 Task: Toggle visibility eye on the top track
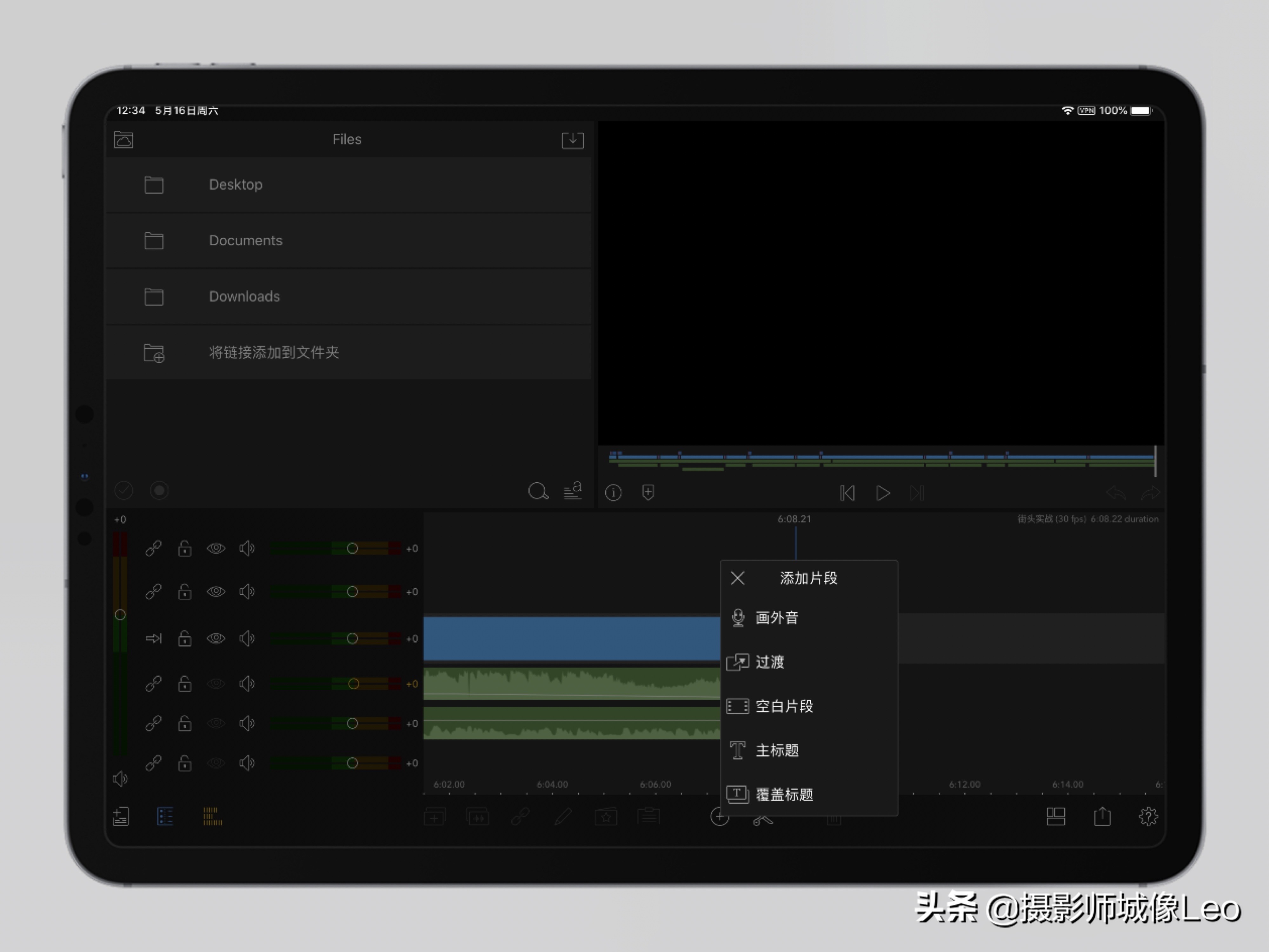coord(216,548)
